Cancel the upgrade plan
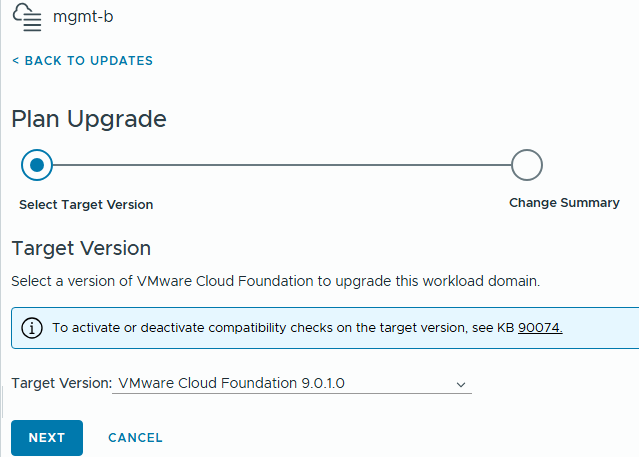Viewport: 639px width, 457px height. coord(135,438)
